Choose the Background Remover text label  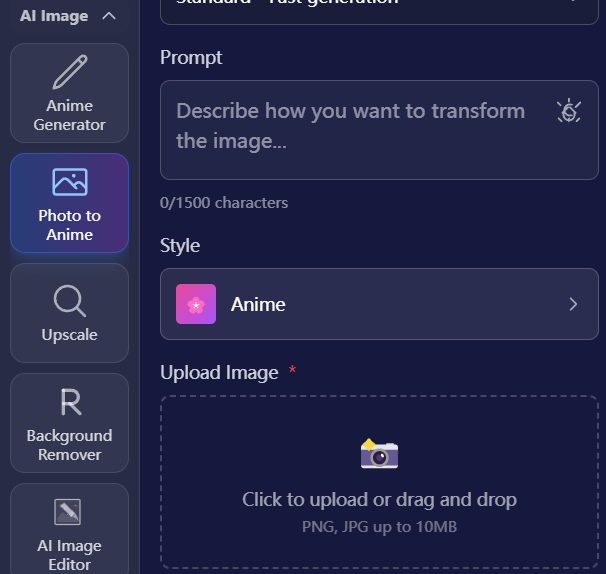tap(69, 445)
